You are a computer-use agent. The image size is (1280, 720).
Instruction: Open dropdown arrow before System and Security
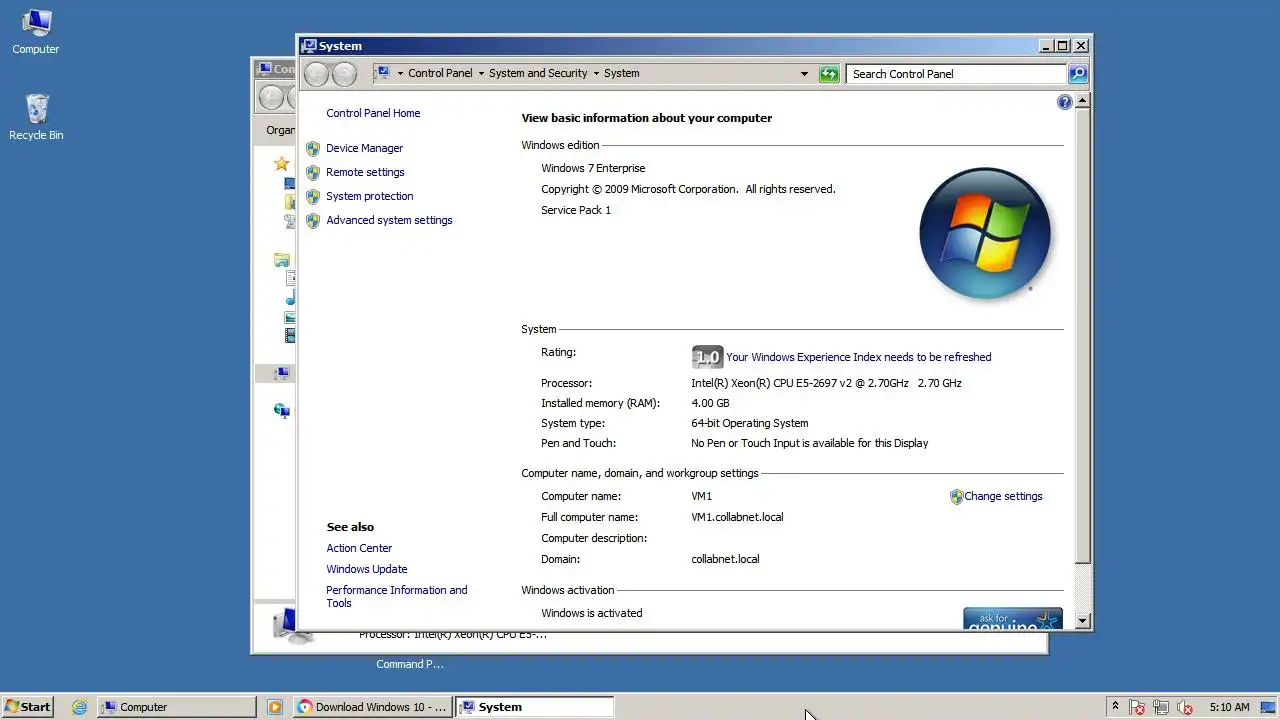click(481, 74)
